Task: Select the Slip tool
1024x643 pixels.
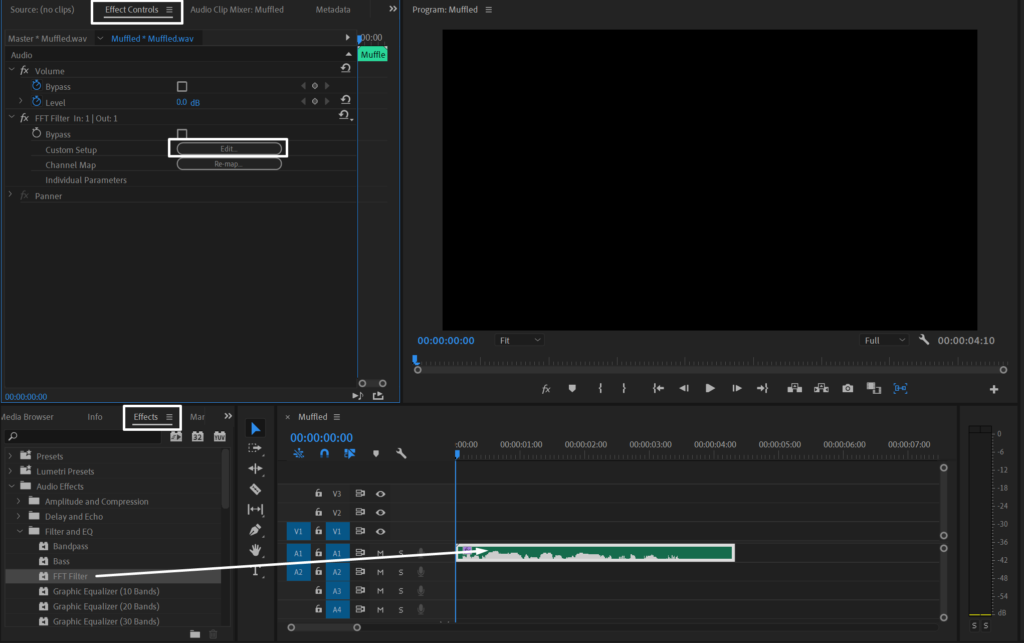Action: tap(255, 509)
